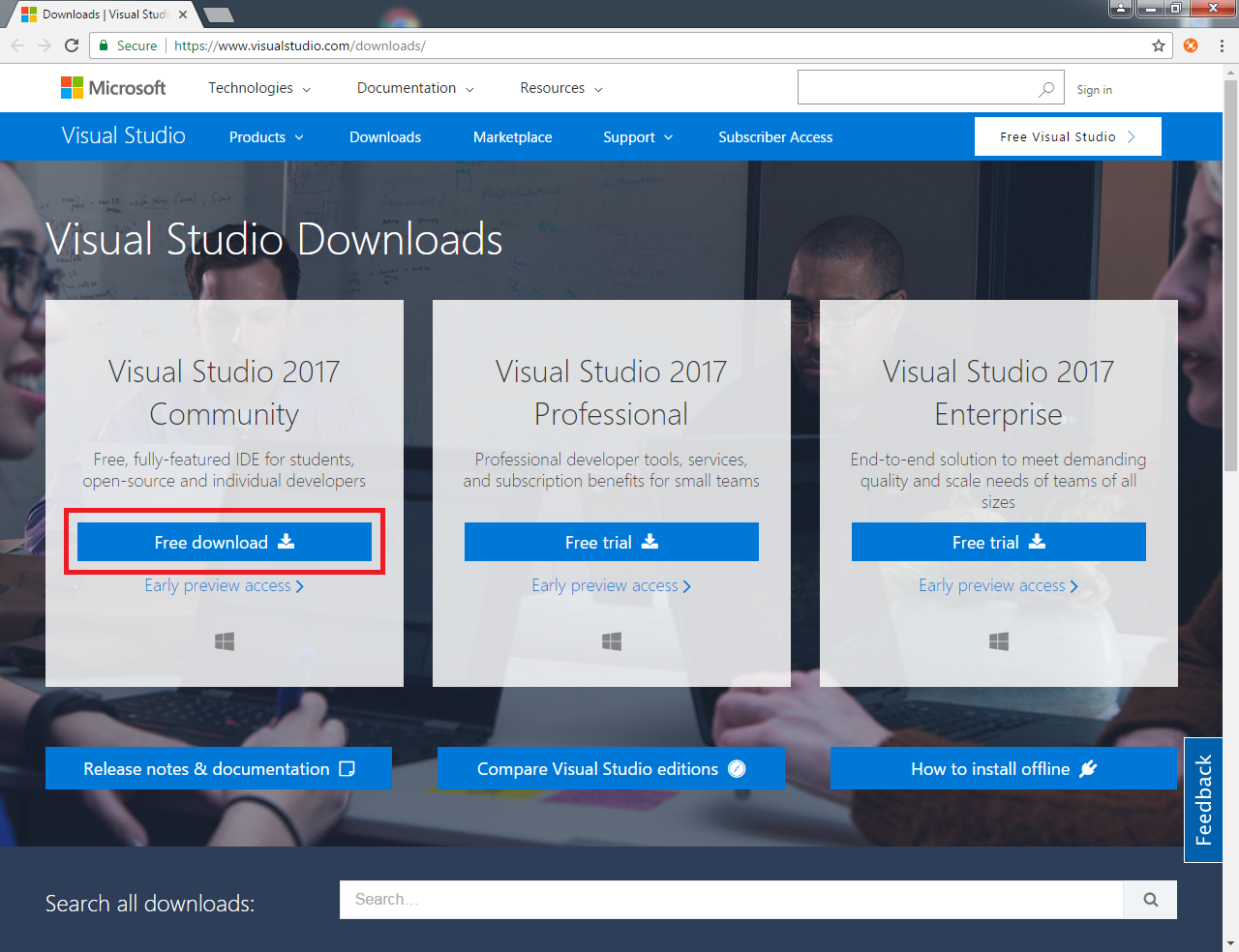Viewport: 1239px width, 952px height.
Task: Reload the page with the browser refresh icon
Action: (72, 45)
